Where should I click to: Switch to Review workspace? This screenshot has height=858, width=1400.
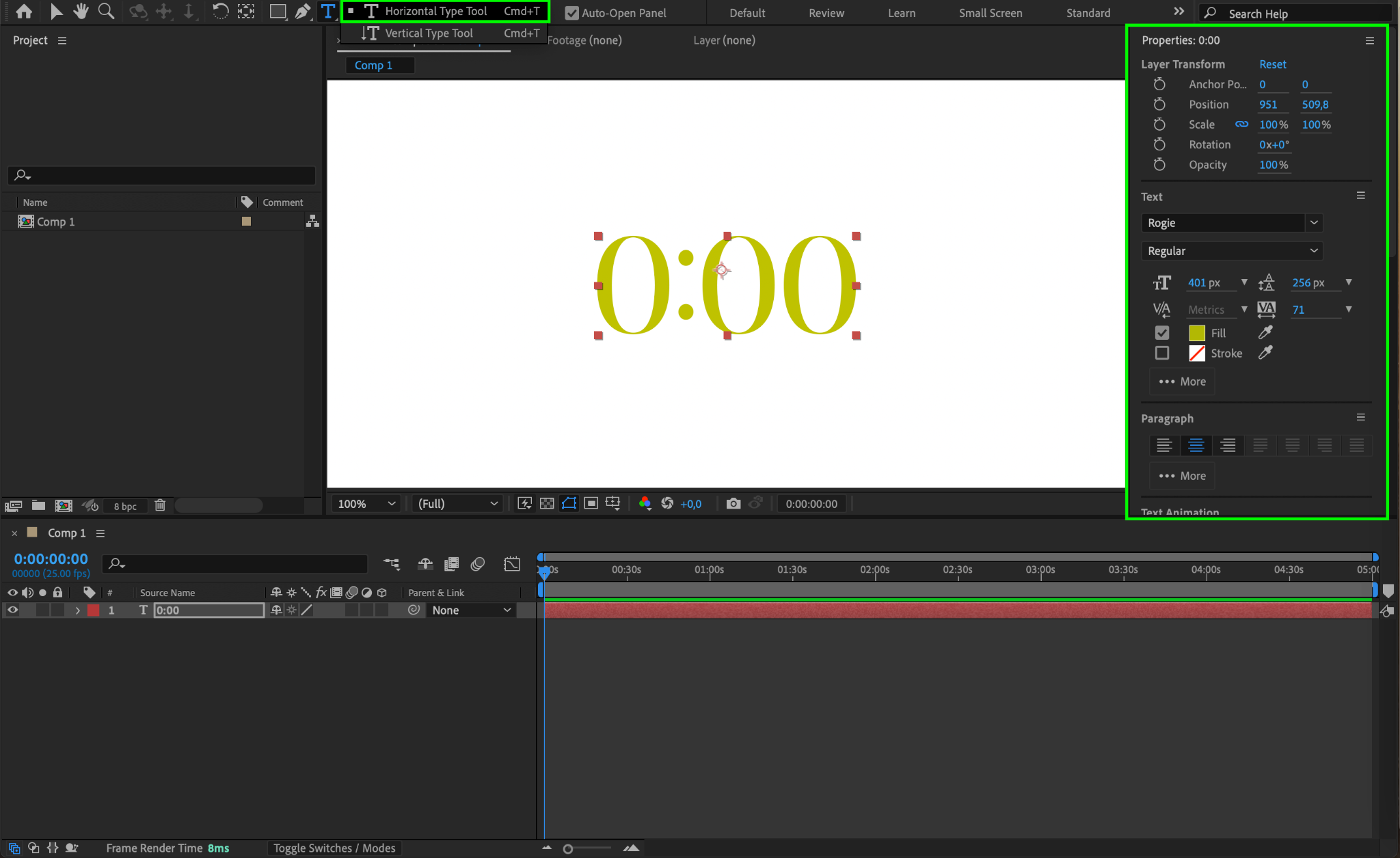tap(826, 13)
